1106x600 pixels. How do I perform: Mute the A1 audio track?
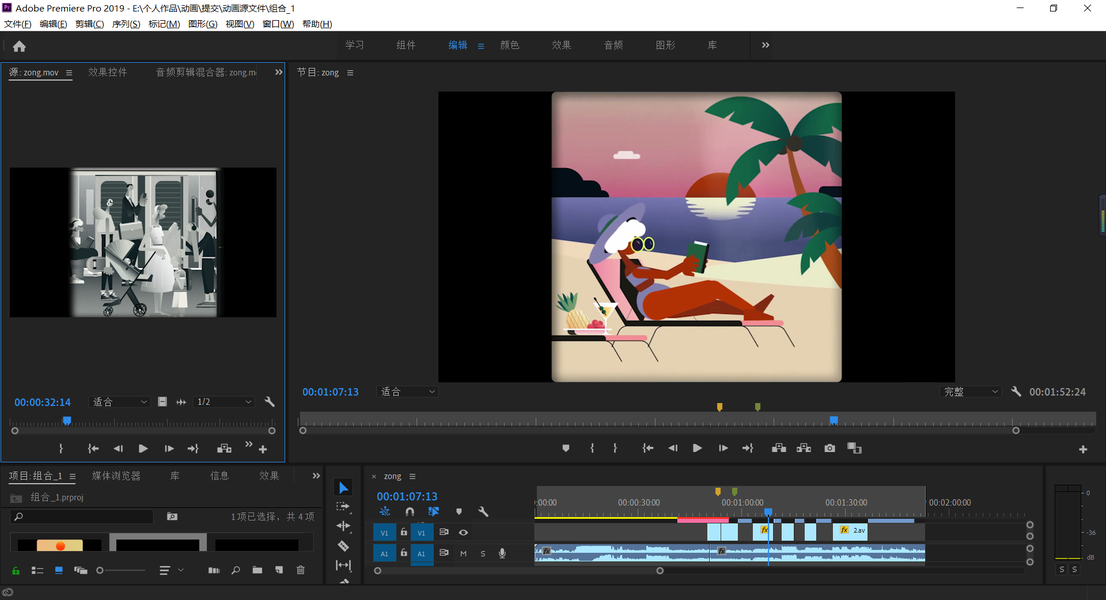[x=463, y=553]
